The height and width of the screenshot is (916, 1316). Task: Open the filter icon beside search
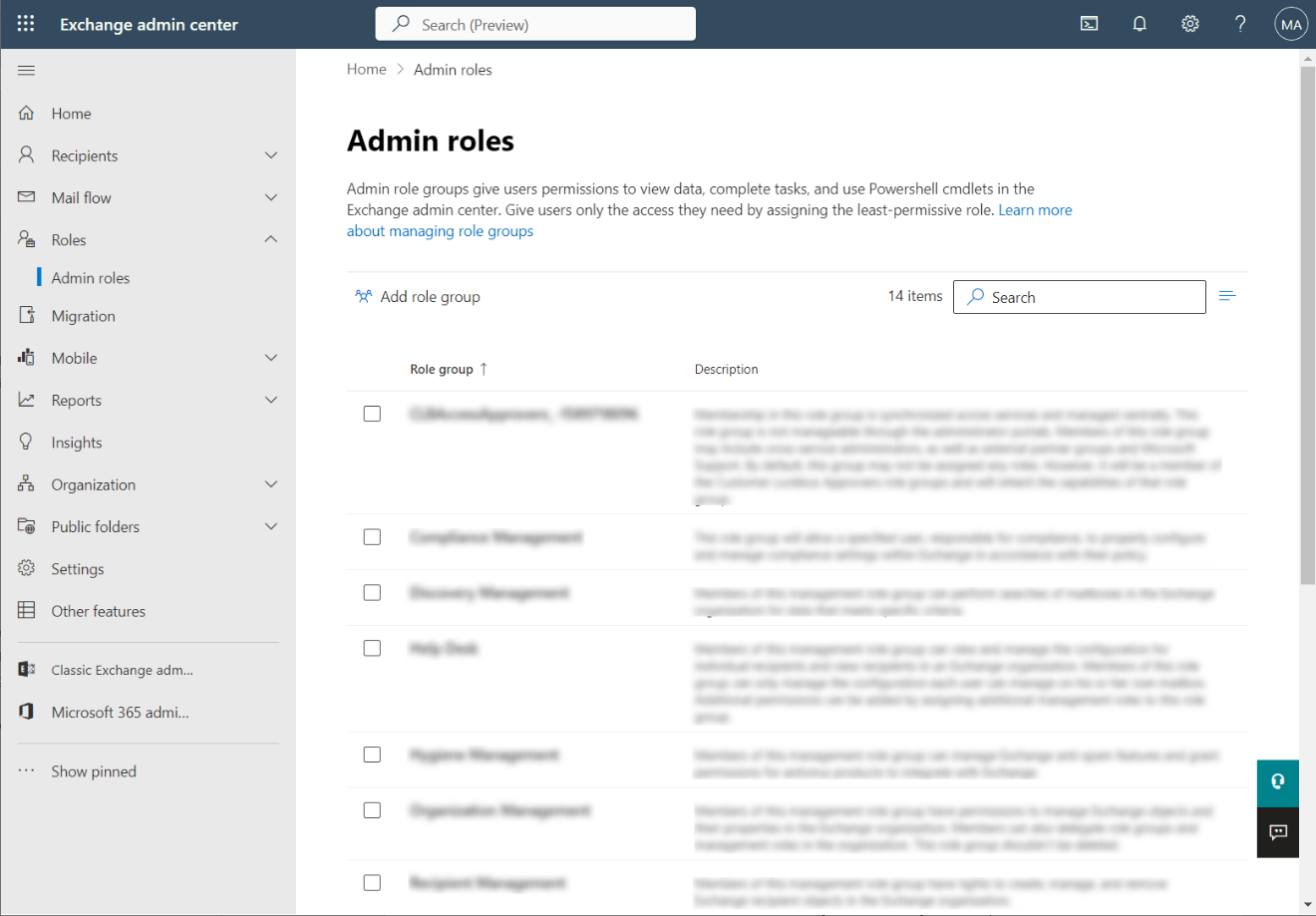pyautogui.click(x=1227, y=295)
